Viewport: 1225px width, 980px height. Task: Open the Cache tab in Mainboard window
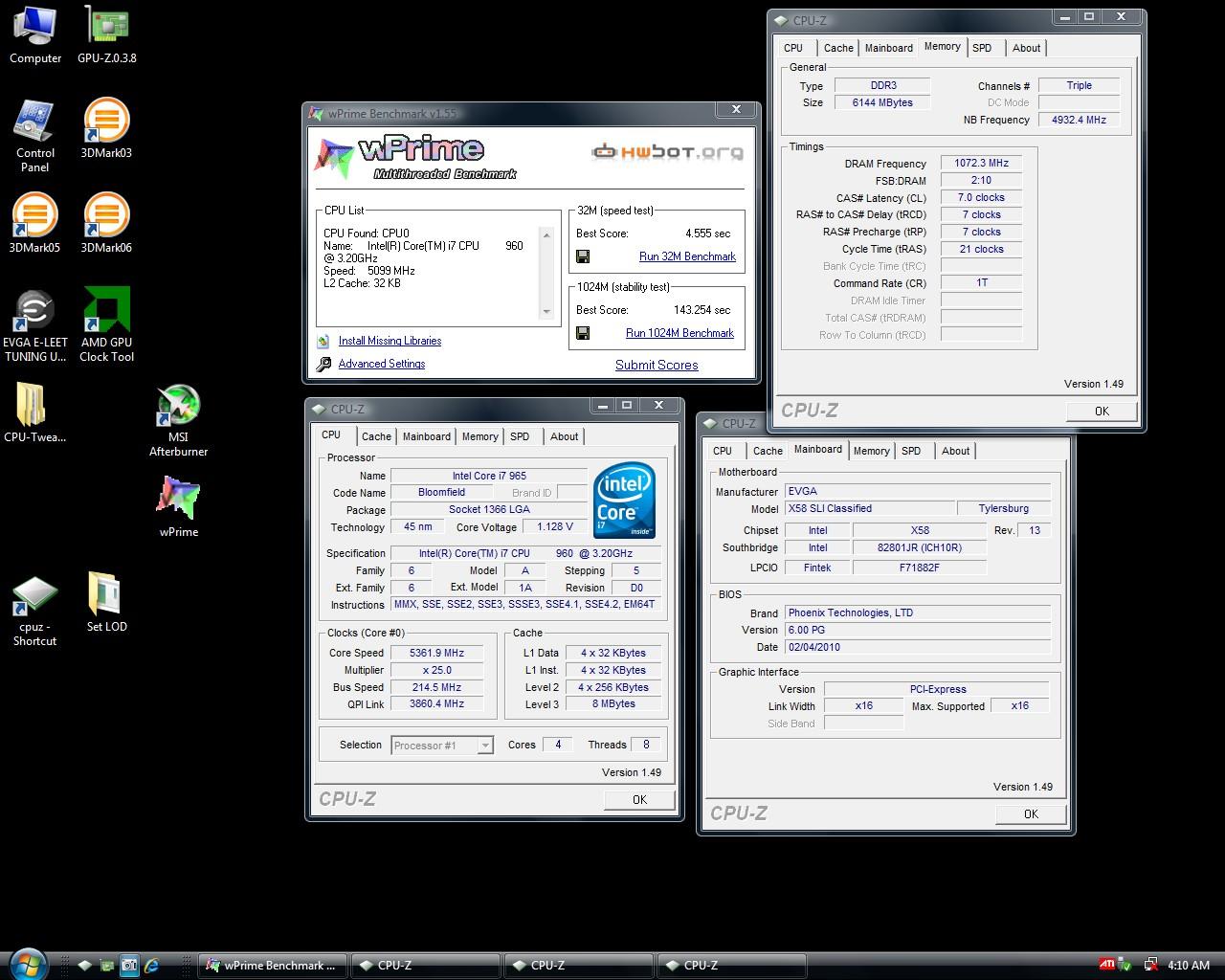[x=768, y=451]
